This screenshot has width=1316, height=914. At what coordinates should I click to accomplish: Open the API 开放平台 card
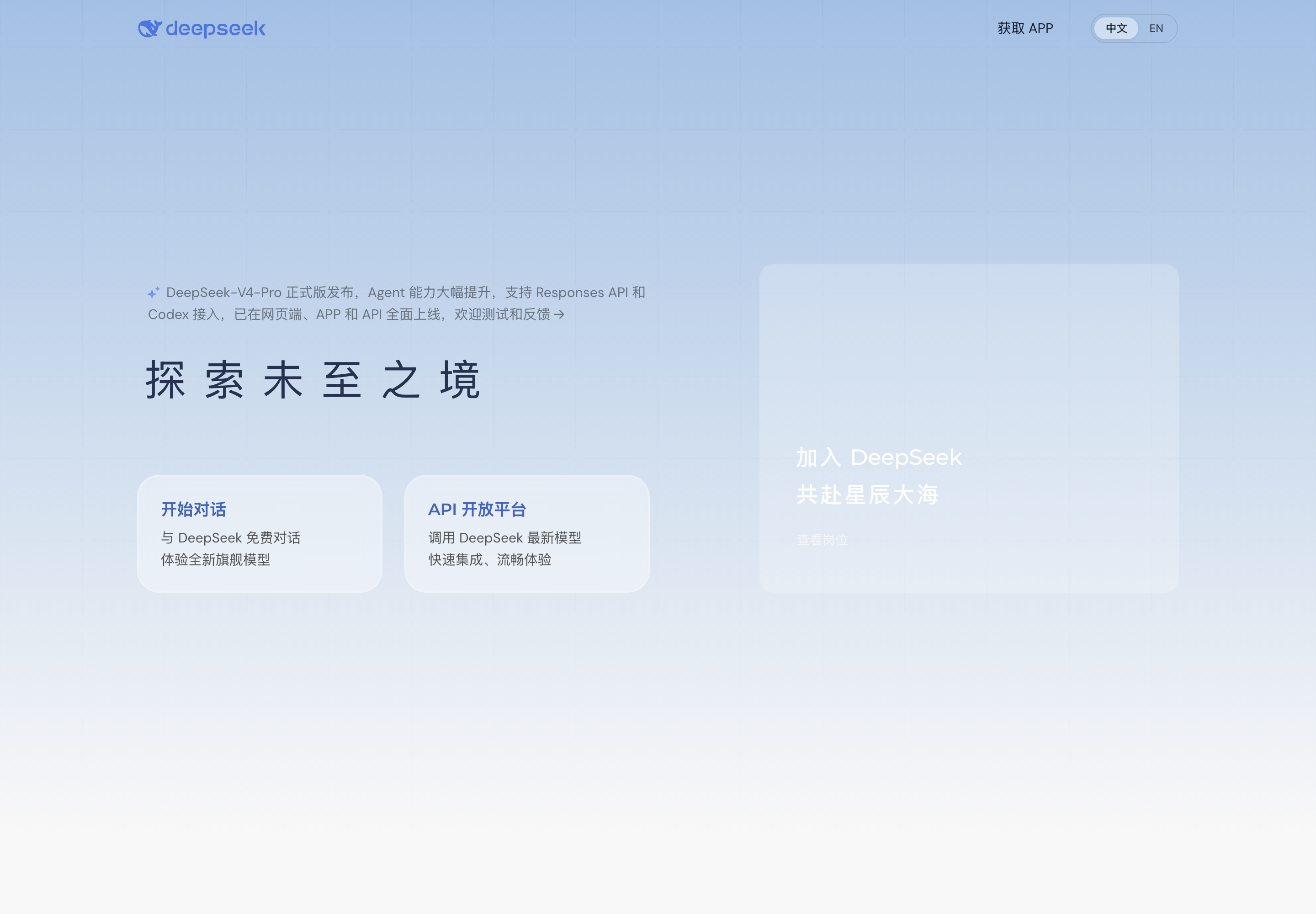coord(527,533)
